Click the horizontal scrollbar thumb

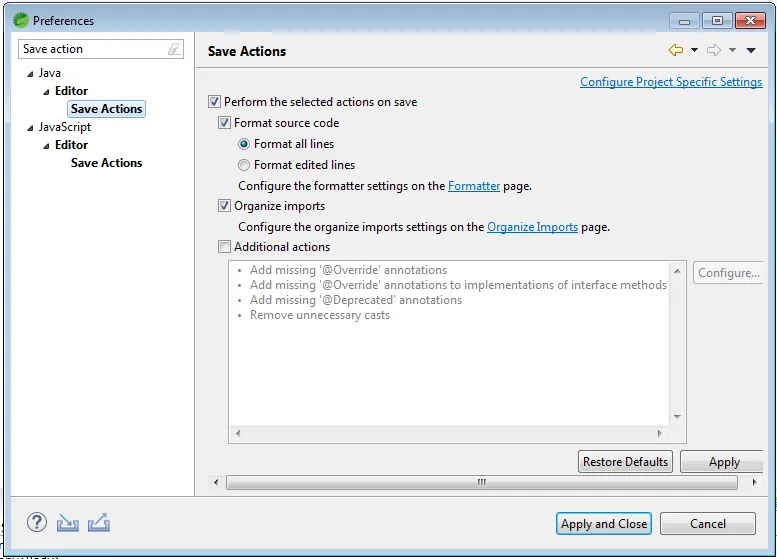coord(480,482)
